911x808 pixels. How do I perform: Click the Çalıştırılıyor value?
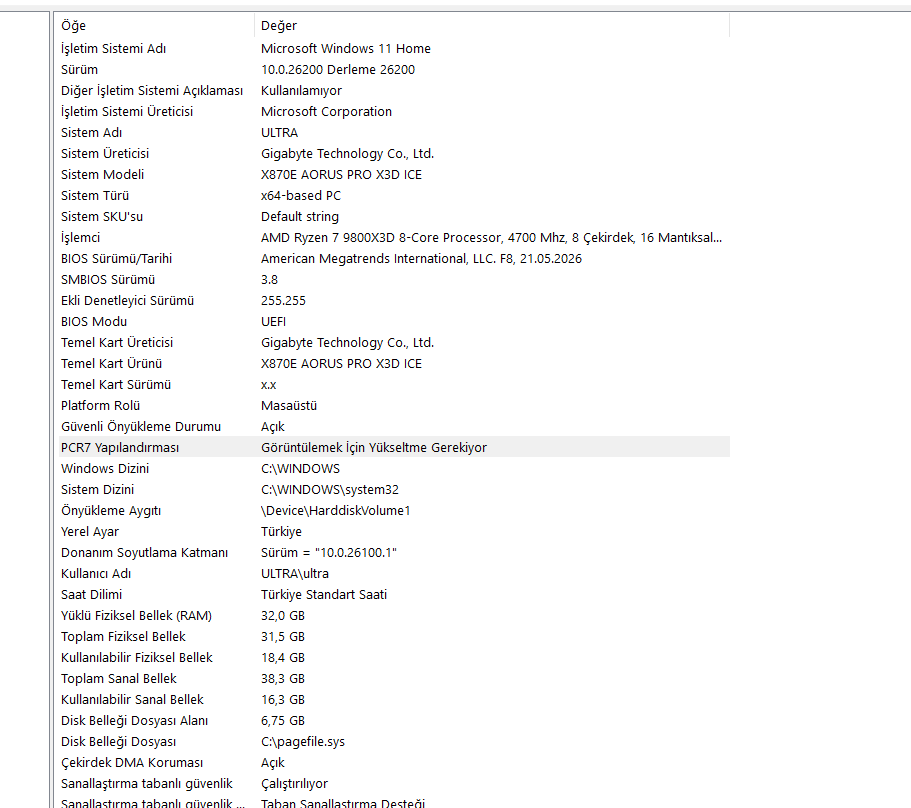[294, 784]
